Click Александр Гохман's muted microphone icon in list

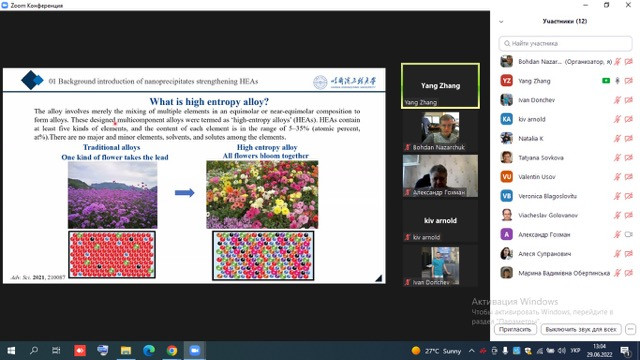pos(618,234)
